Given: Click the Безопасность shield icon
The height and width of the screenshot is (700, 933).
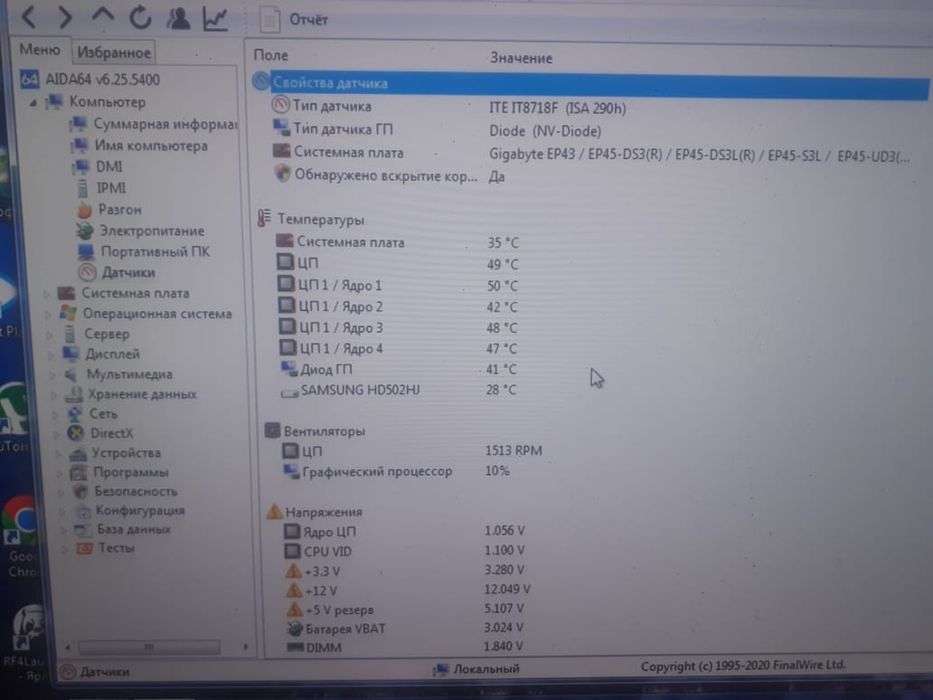Looking at the screenshot, I should coord(80,492).
